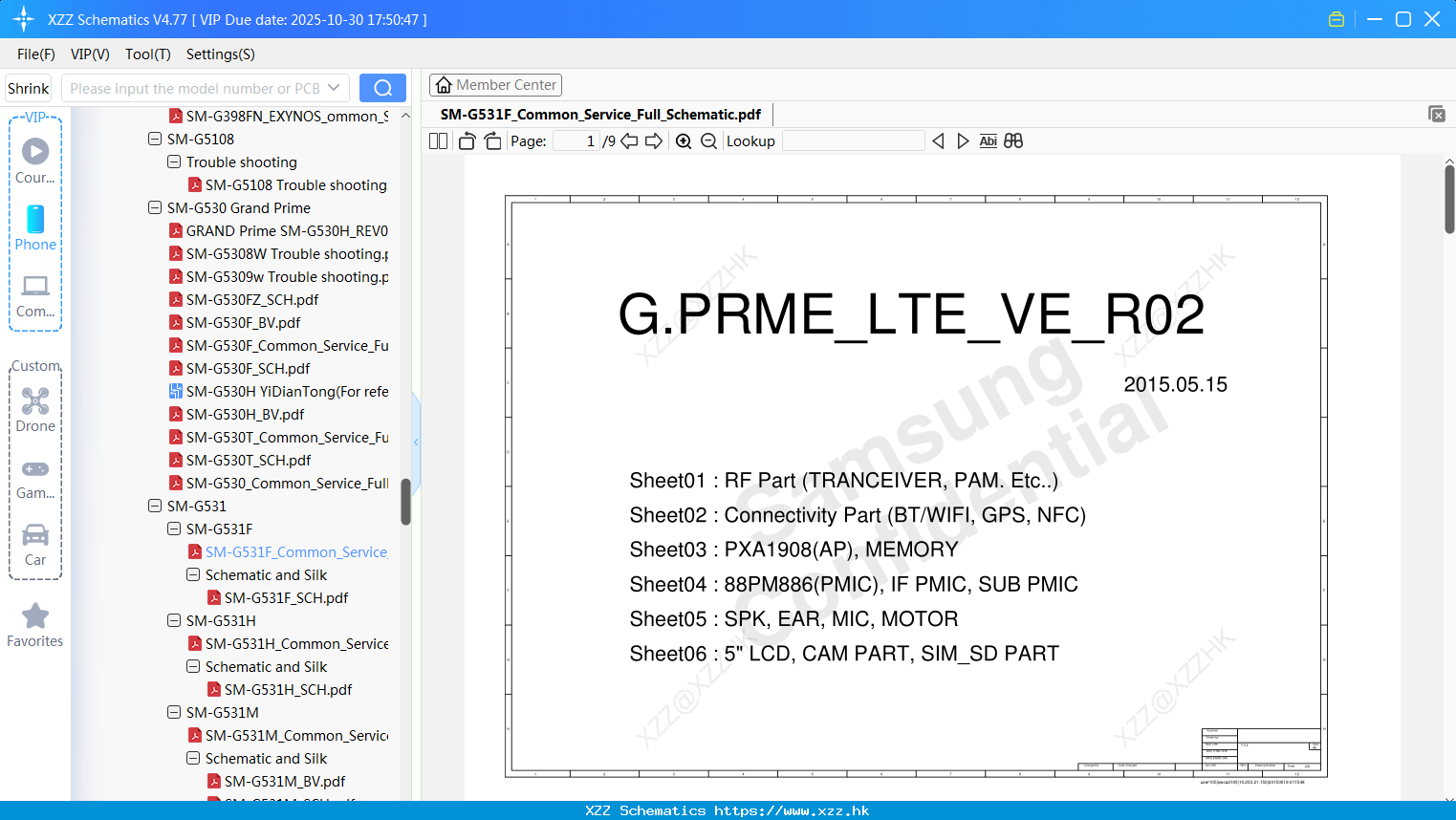Click the yellow toolbox icon in title bar
The height and width of the screenshot is (820, 1456).
tap(1336, 19)
